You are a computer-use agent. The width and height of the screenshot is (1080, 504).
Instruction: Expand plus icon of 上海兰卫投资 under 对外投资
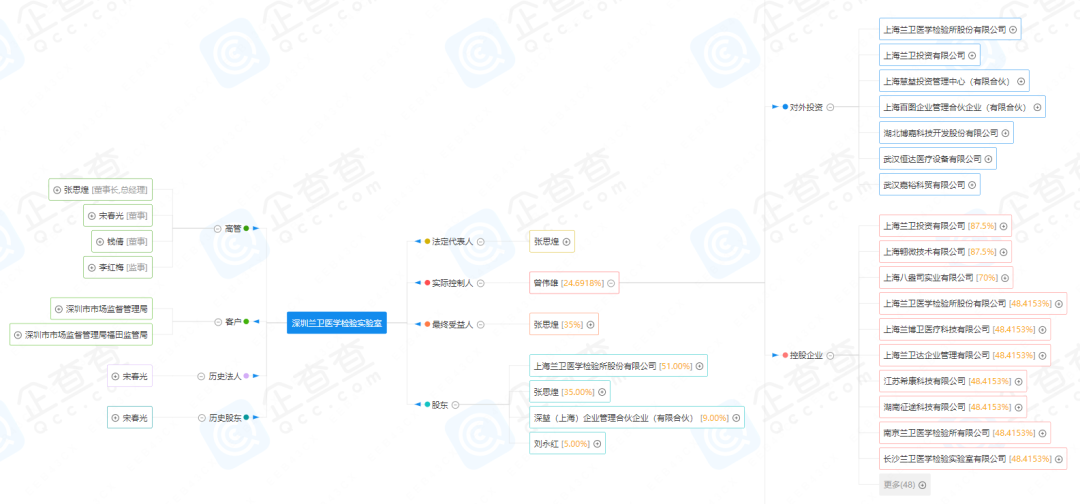(973, 55)
